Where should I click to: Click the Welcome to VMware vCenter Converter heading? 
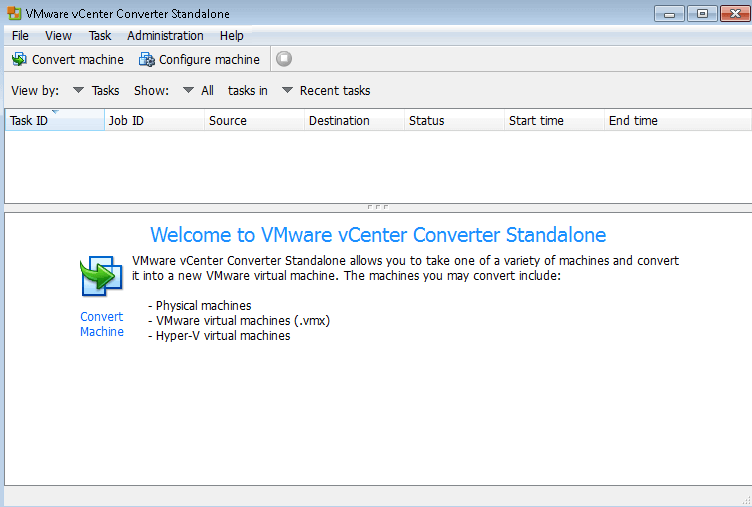378,235
